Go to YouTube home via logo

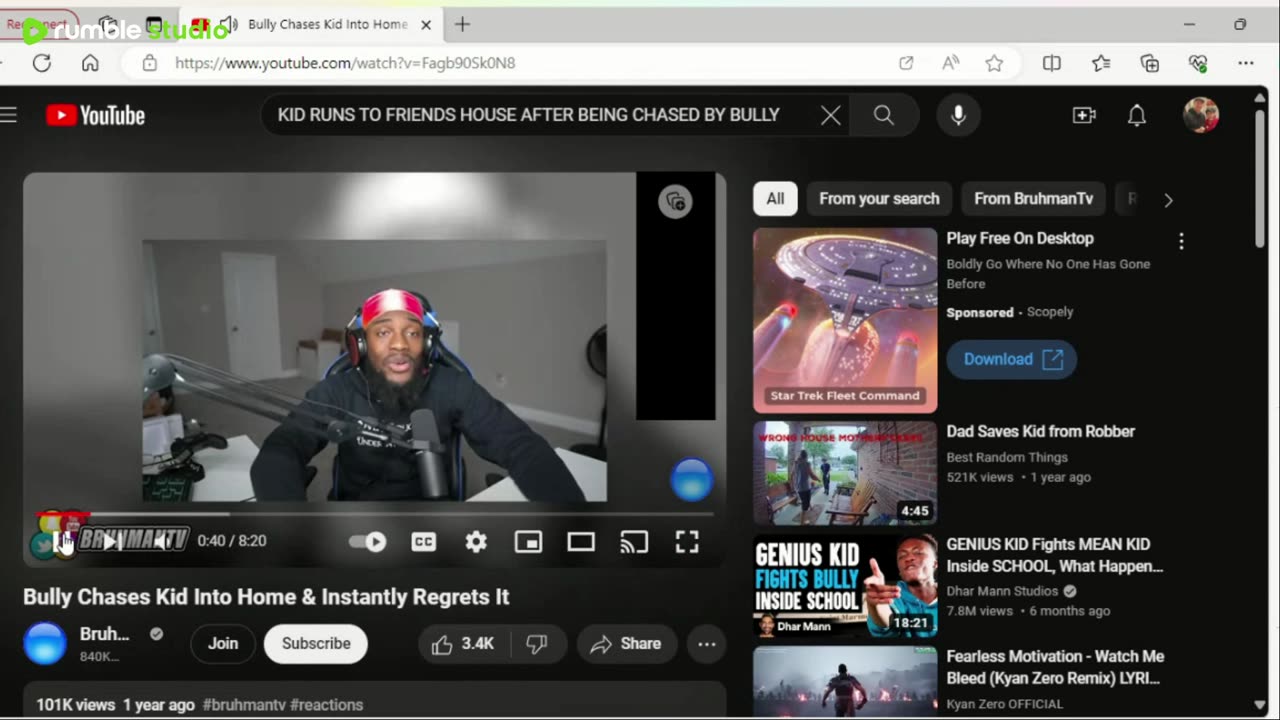96,115
